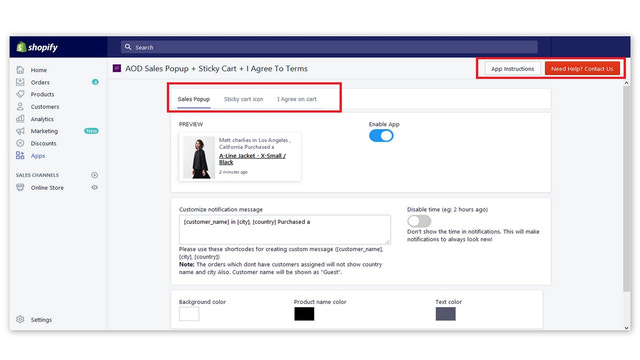Click the Shopify logo
This screenshot has height=360, width=640.
(x=37, y=47)
